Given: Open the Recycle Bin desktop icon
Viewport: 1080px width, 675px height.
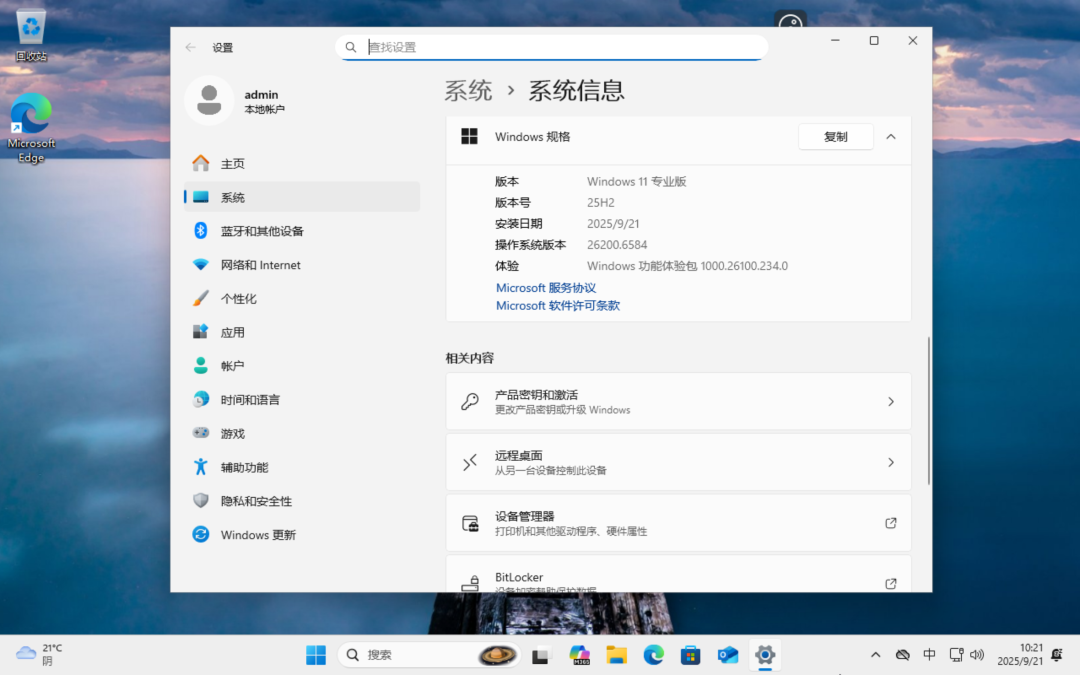Looking at the screenshot, I should point(31,36).
